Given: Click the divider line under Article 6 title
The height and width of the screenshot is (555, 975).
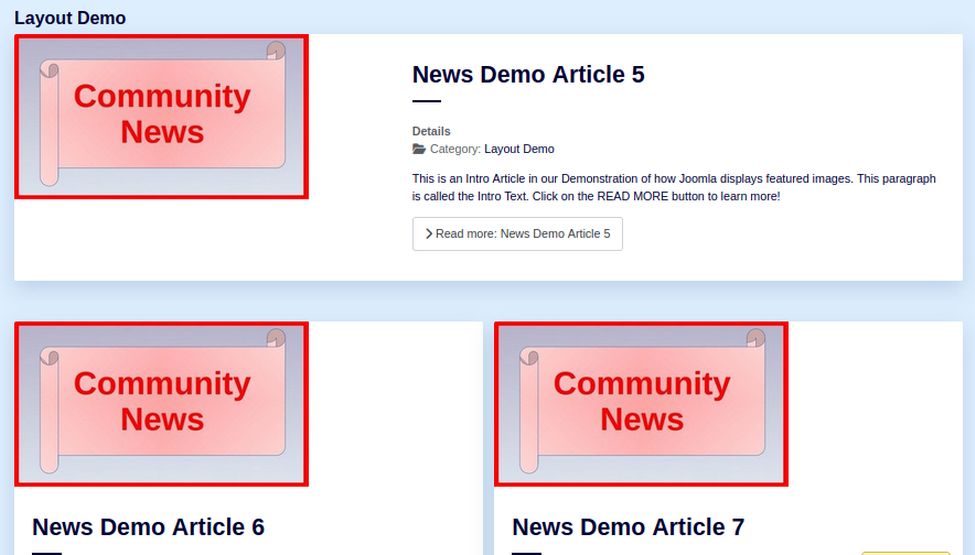Looking at the screenshot, I should 47,552.
